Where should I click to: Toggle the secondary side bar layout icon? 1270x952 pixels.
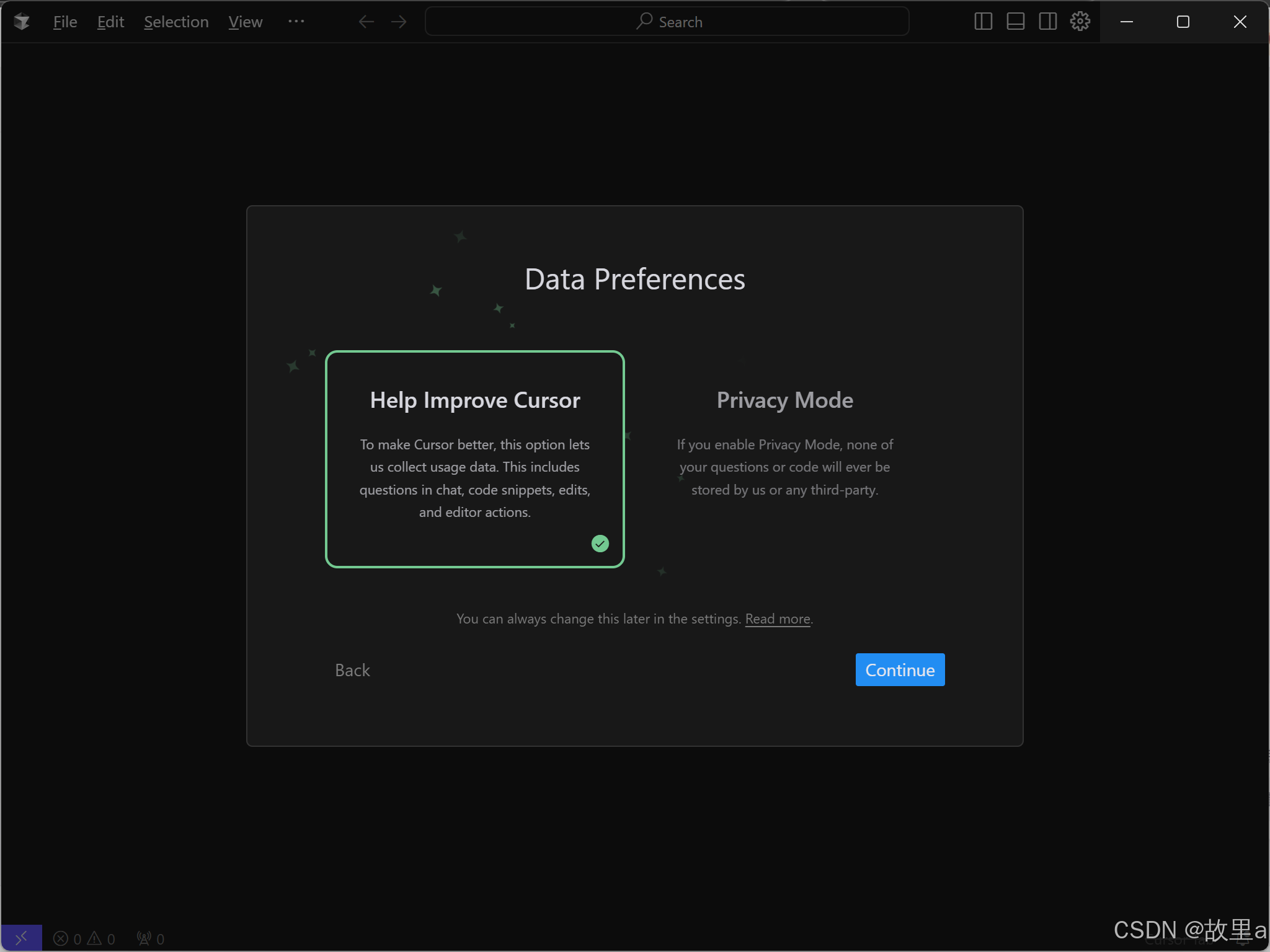[1047, 22]
